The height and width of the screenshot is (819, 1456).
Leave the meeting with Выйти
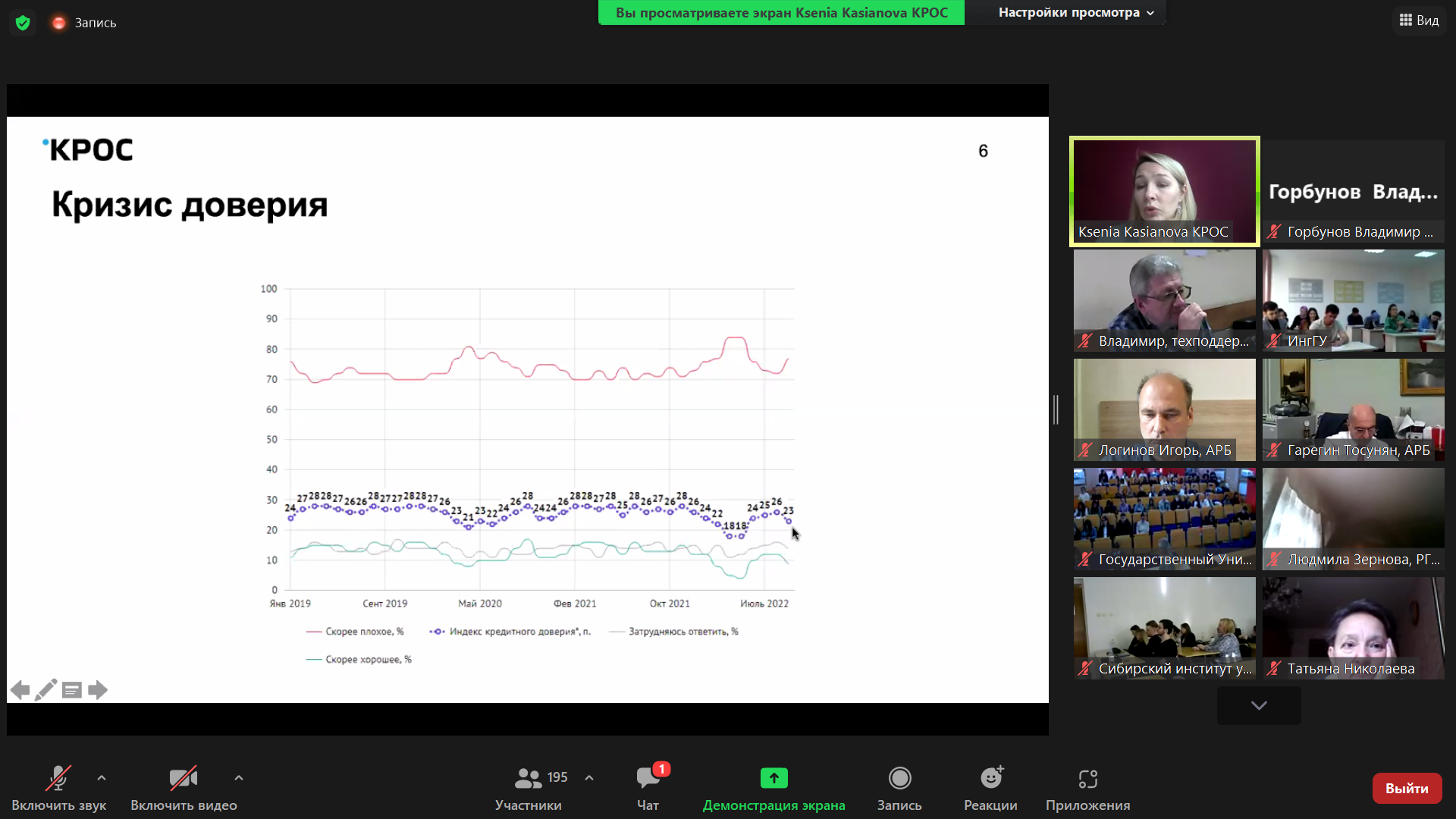click(x=1407, y=788)
